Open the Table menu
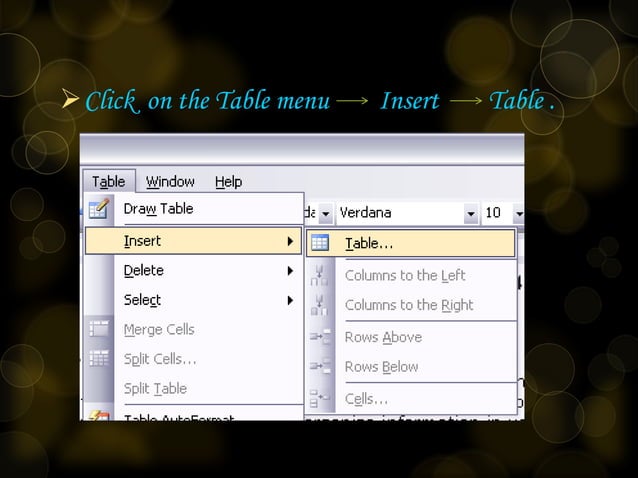Viewport: 638px width, 478px height. pyautogui.click(x=109, y=181)
